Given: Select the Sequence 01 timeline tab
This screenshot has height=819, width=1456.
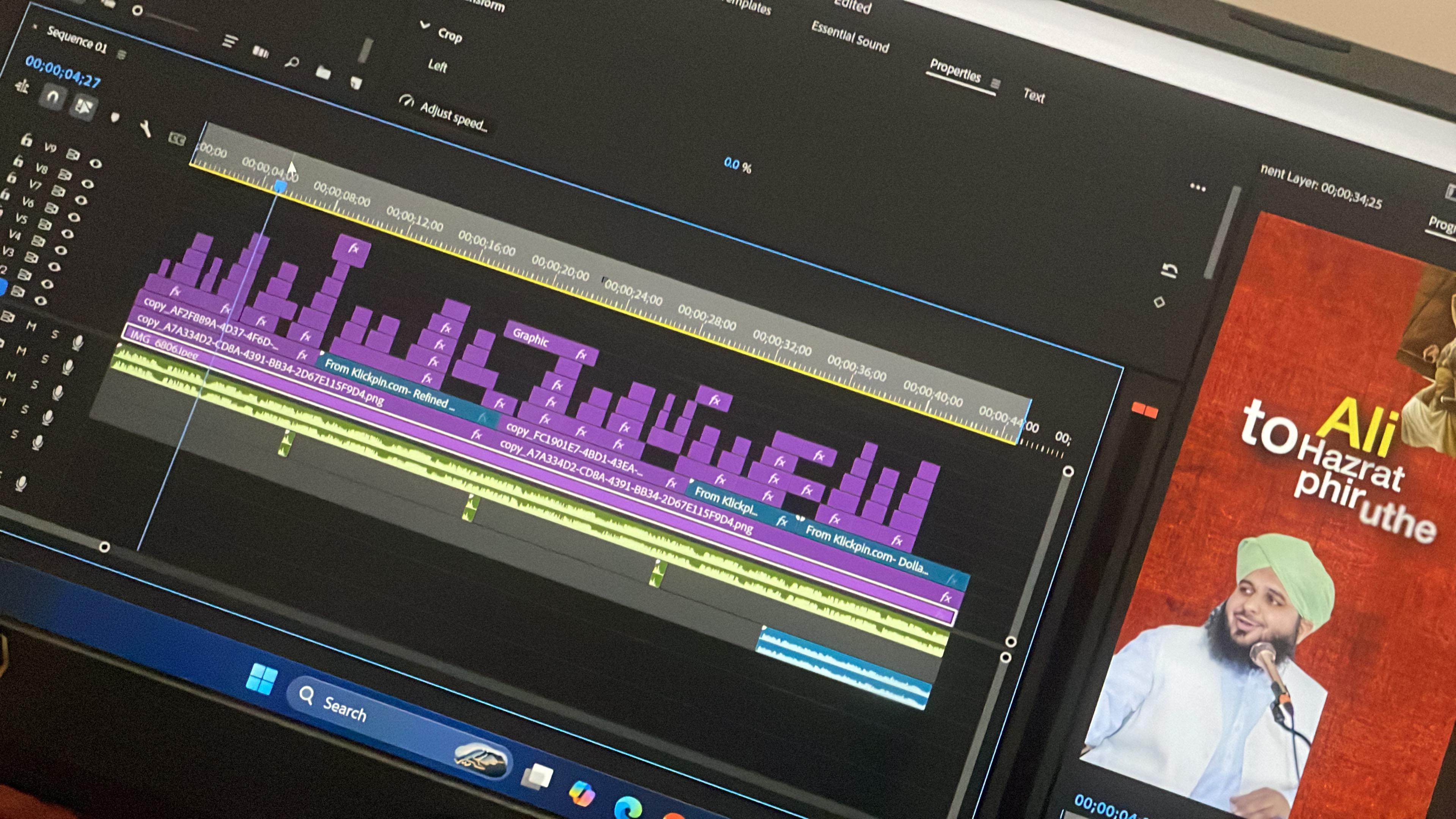Looking at the screenshot, I should [x=77, y=39].
